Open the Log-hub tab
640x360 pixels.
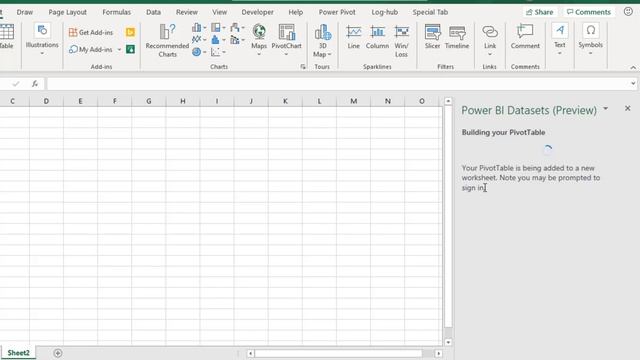[384, 12]
